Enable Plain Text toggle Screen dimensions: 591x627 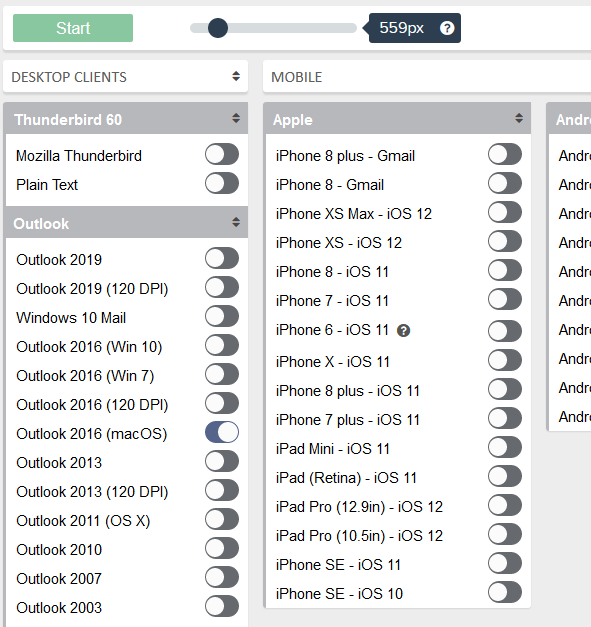tap(222, 183)
